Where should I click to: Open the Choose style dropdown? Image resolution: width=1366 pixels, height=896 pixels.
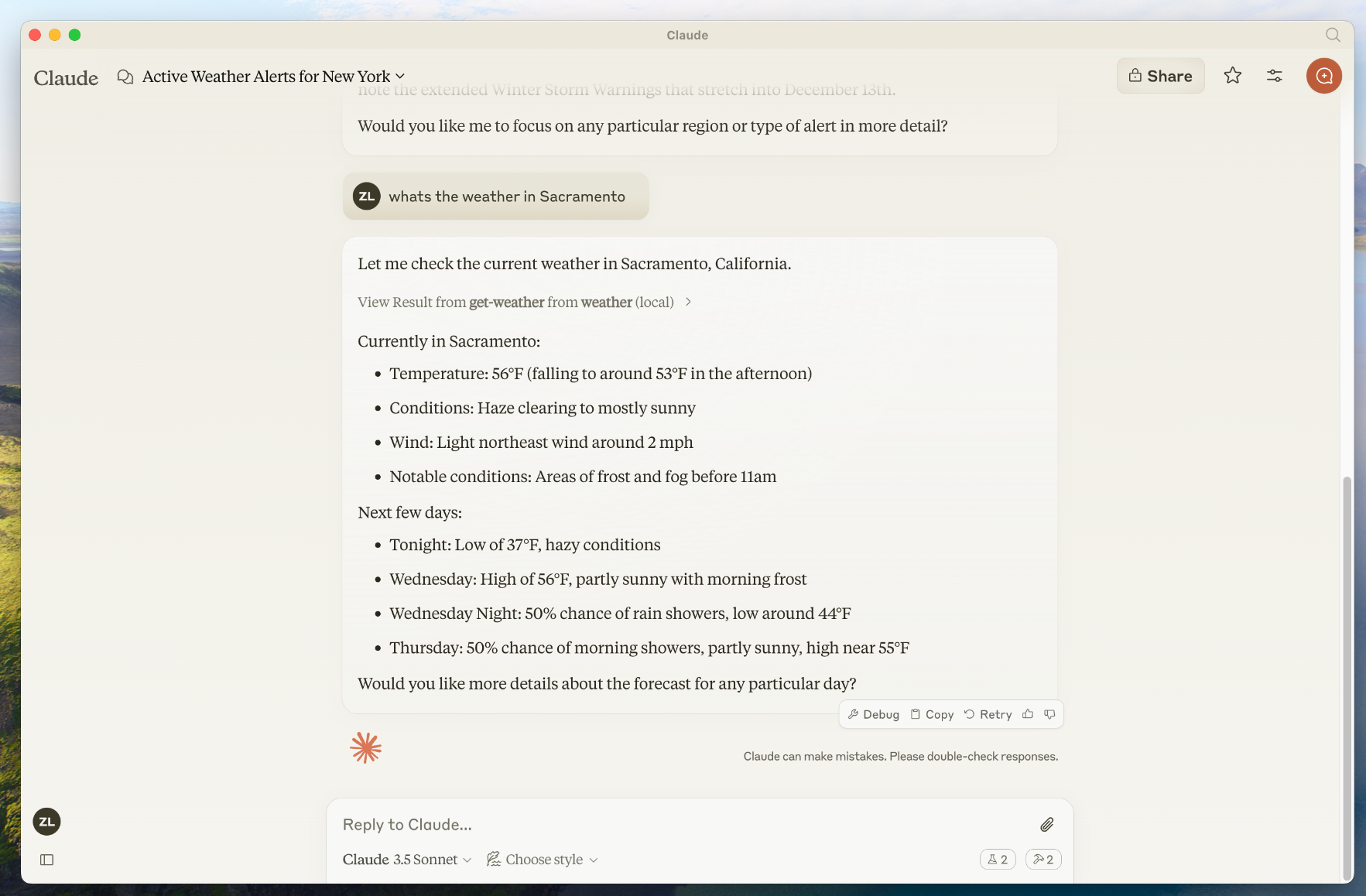542,860
